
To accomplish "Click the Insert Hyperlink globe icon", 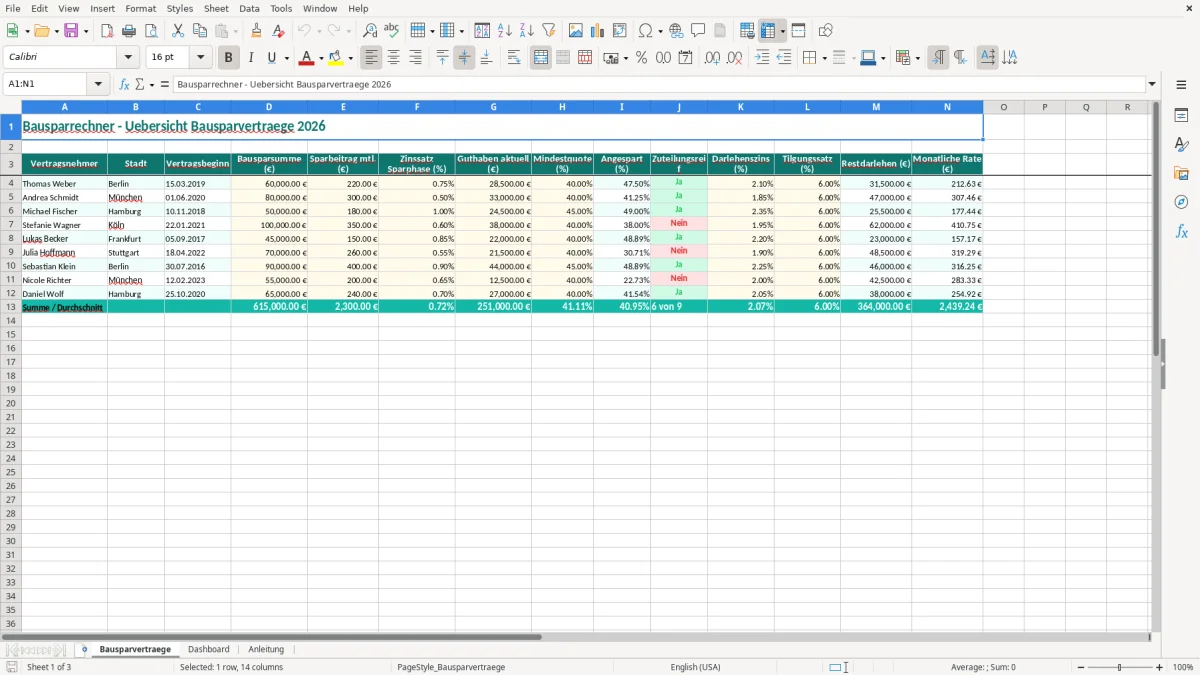I will point(676,31).
